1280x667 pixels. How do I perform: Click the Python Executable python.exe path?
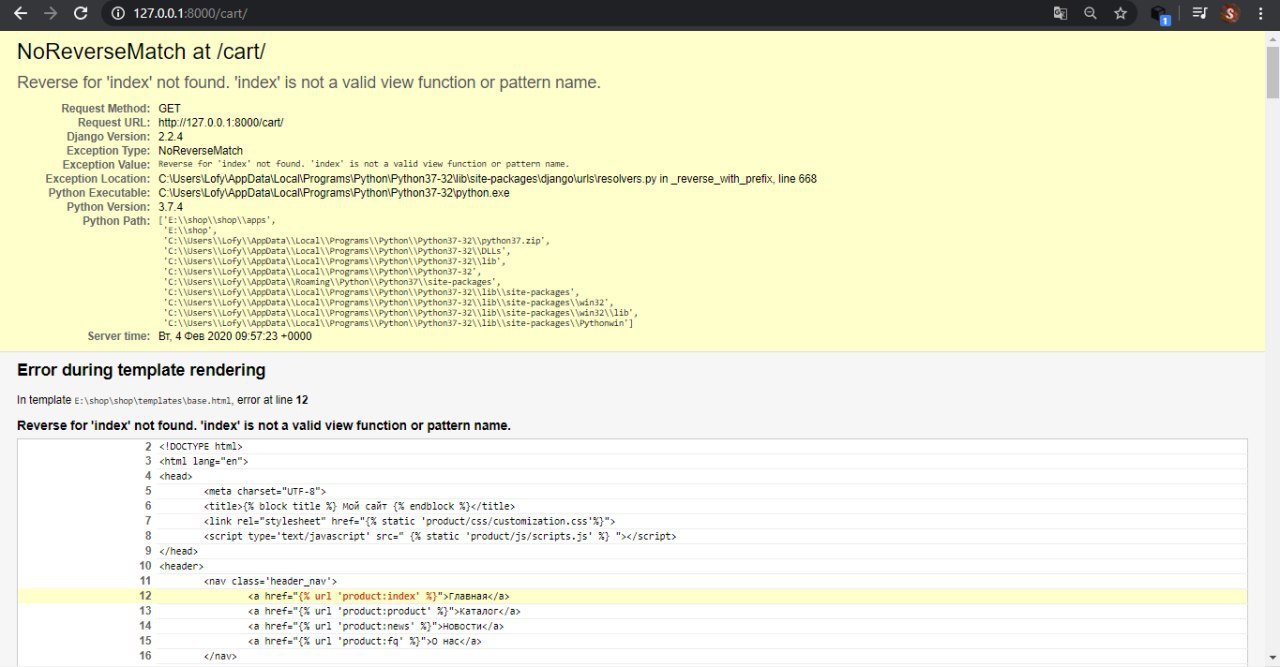coord(334,193)
